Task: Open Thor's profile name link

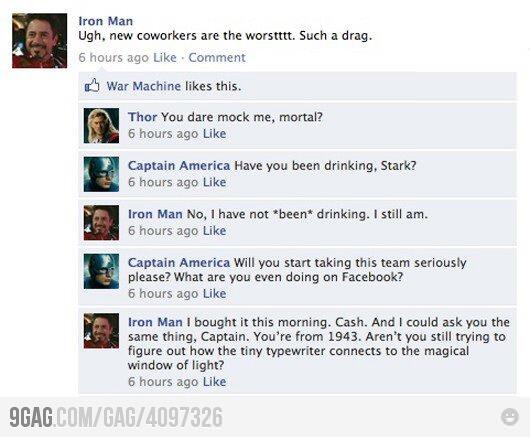Action: tap(142, 117)
